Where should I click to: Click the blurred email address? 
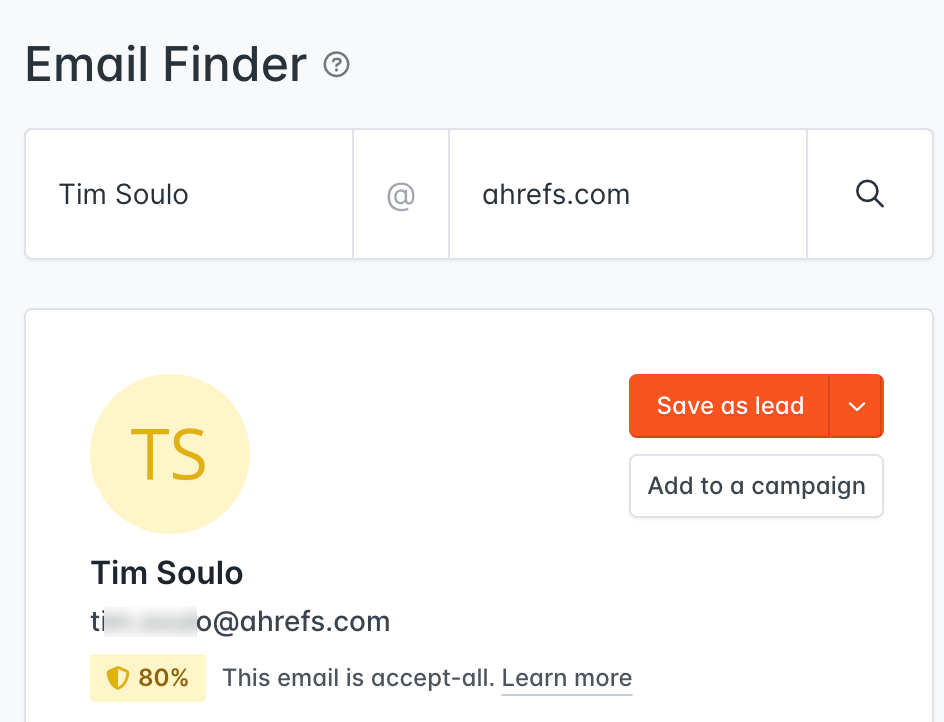239,621
